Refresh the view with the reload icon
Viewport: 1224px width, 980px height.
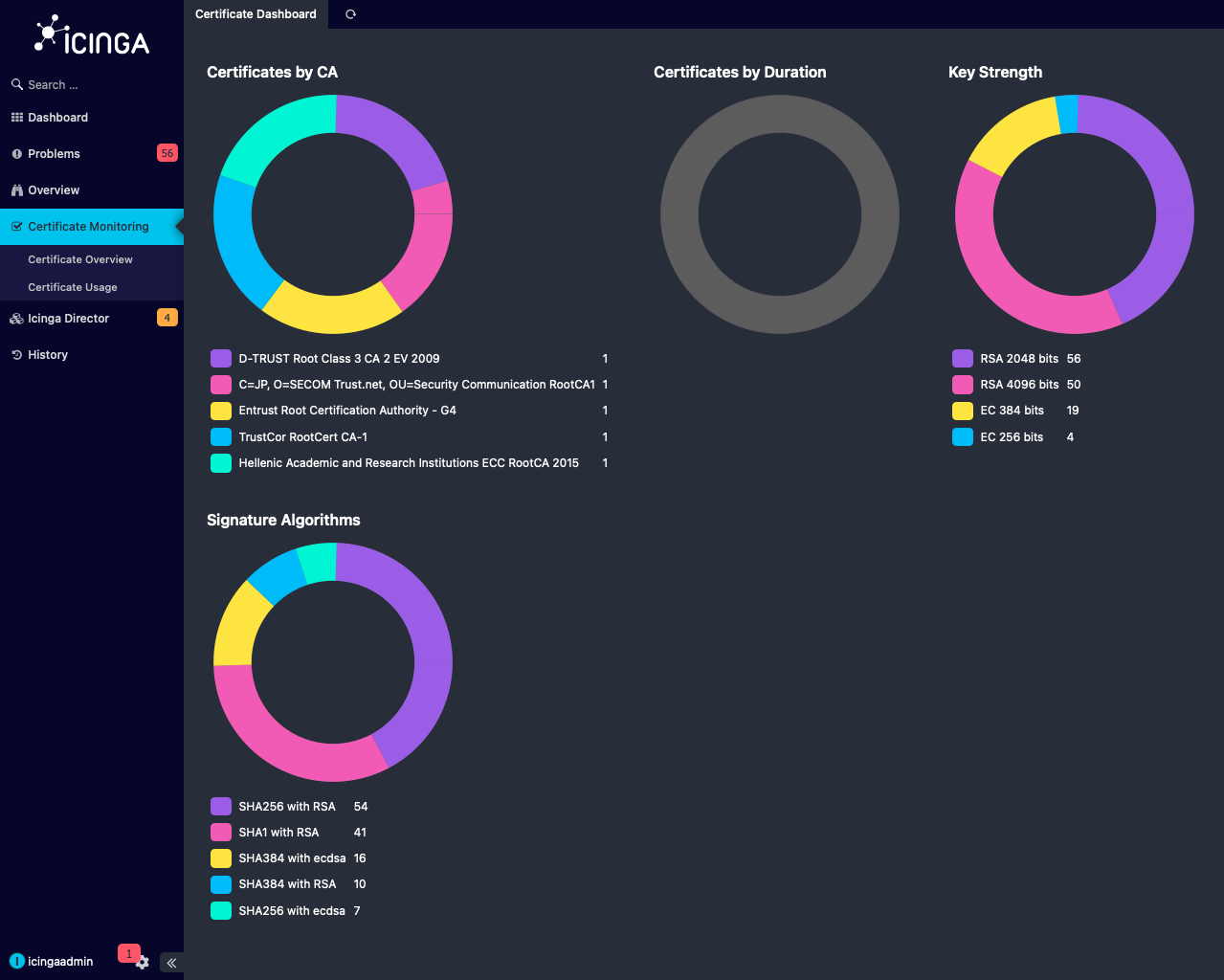click(349, 14)
